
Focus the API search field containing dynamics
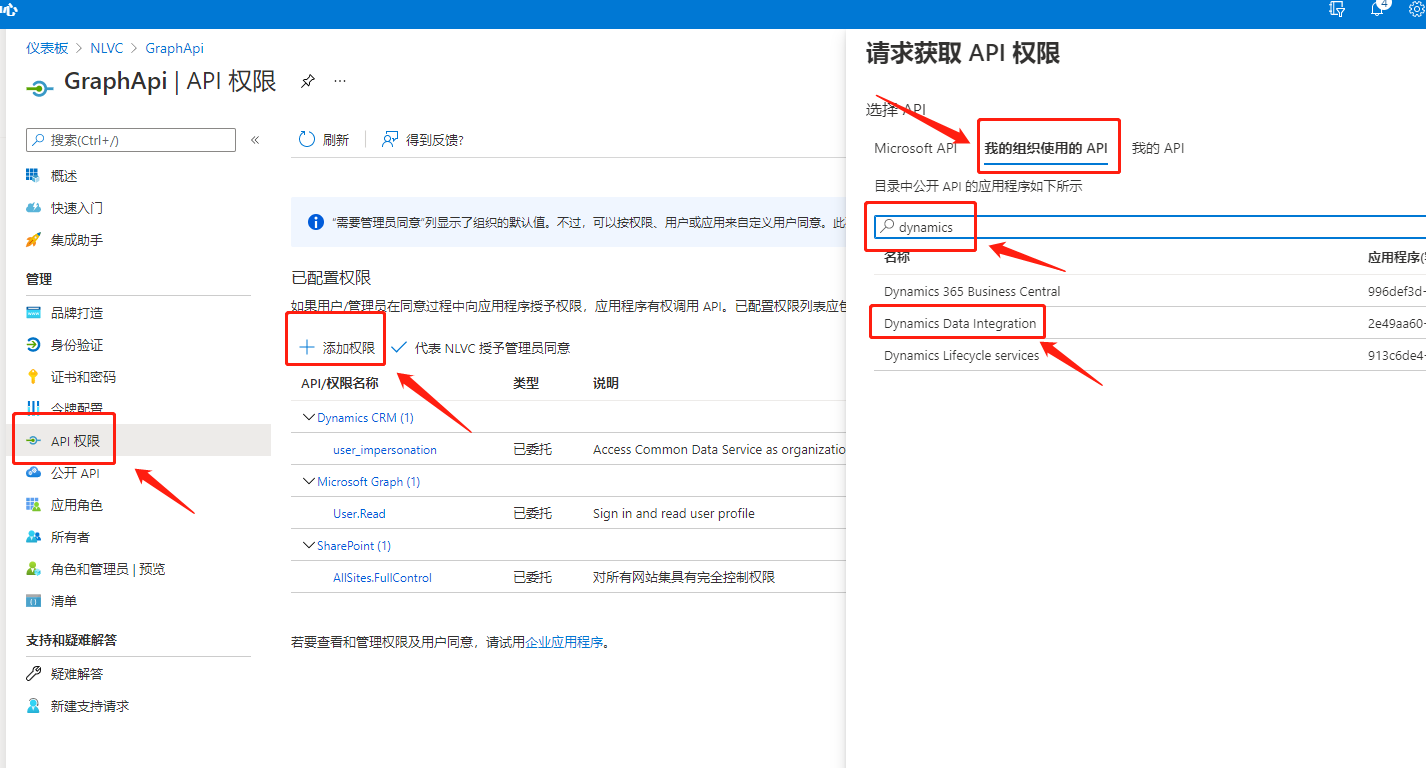point(1150,227)
